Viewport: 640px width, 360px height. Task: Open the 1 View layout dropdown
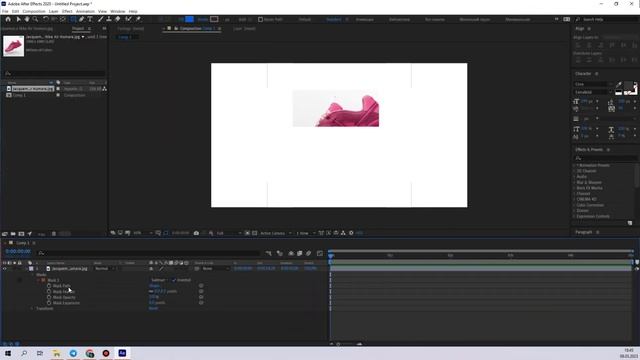[305, 233]
